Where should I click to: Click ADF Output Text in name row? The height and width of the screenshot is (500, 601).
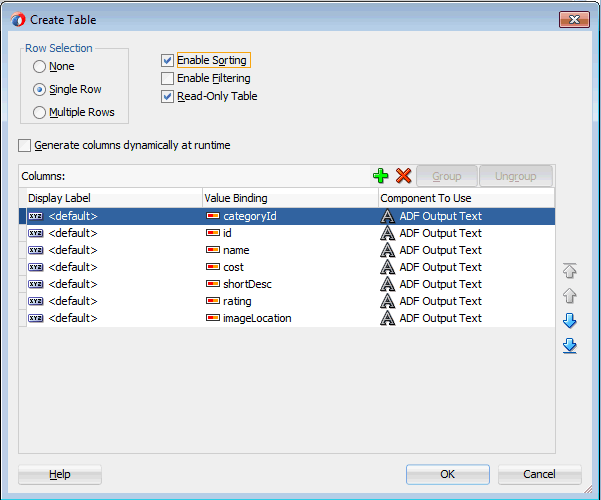(440, 250)
